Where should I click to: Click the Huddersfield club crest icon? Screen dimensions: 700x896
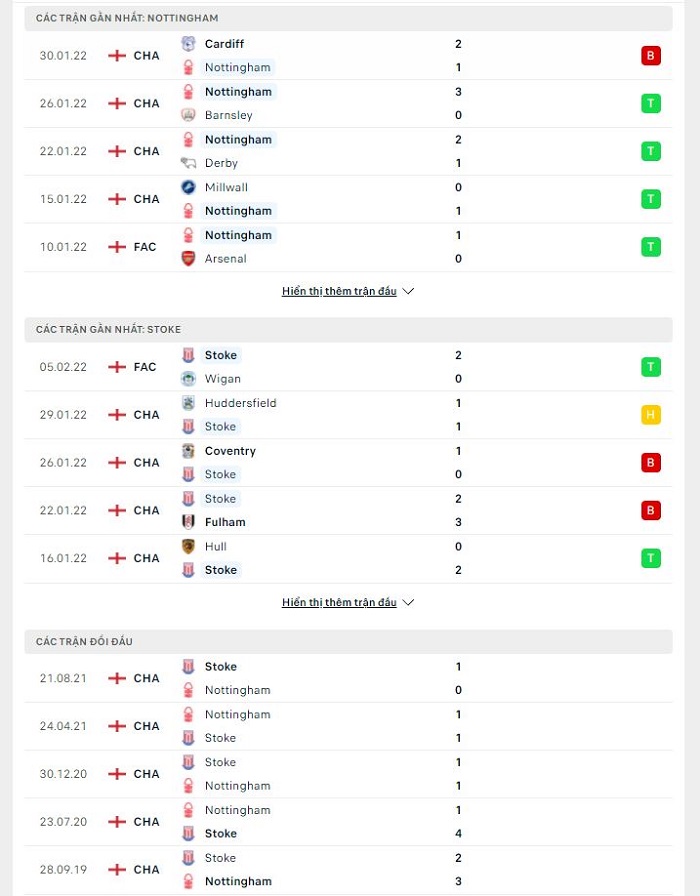click(x=188, y=403)
